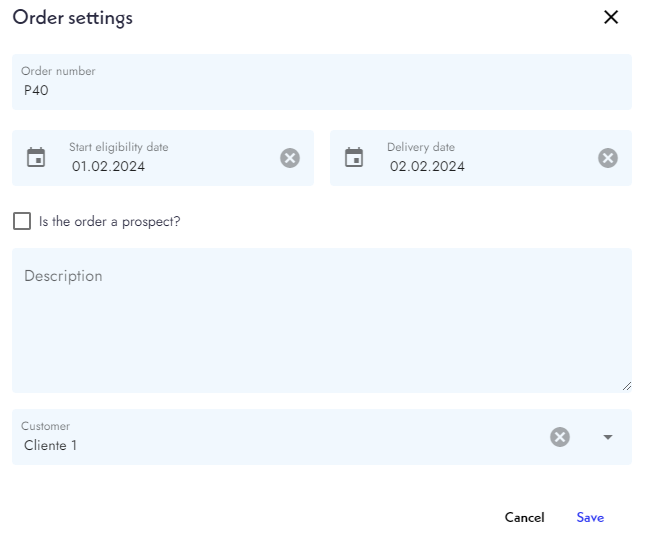Click the Order number field label
This screenshot has width=651, height=536.
[x=58, y=71]
